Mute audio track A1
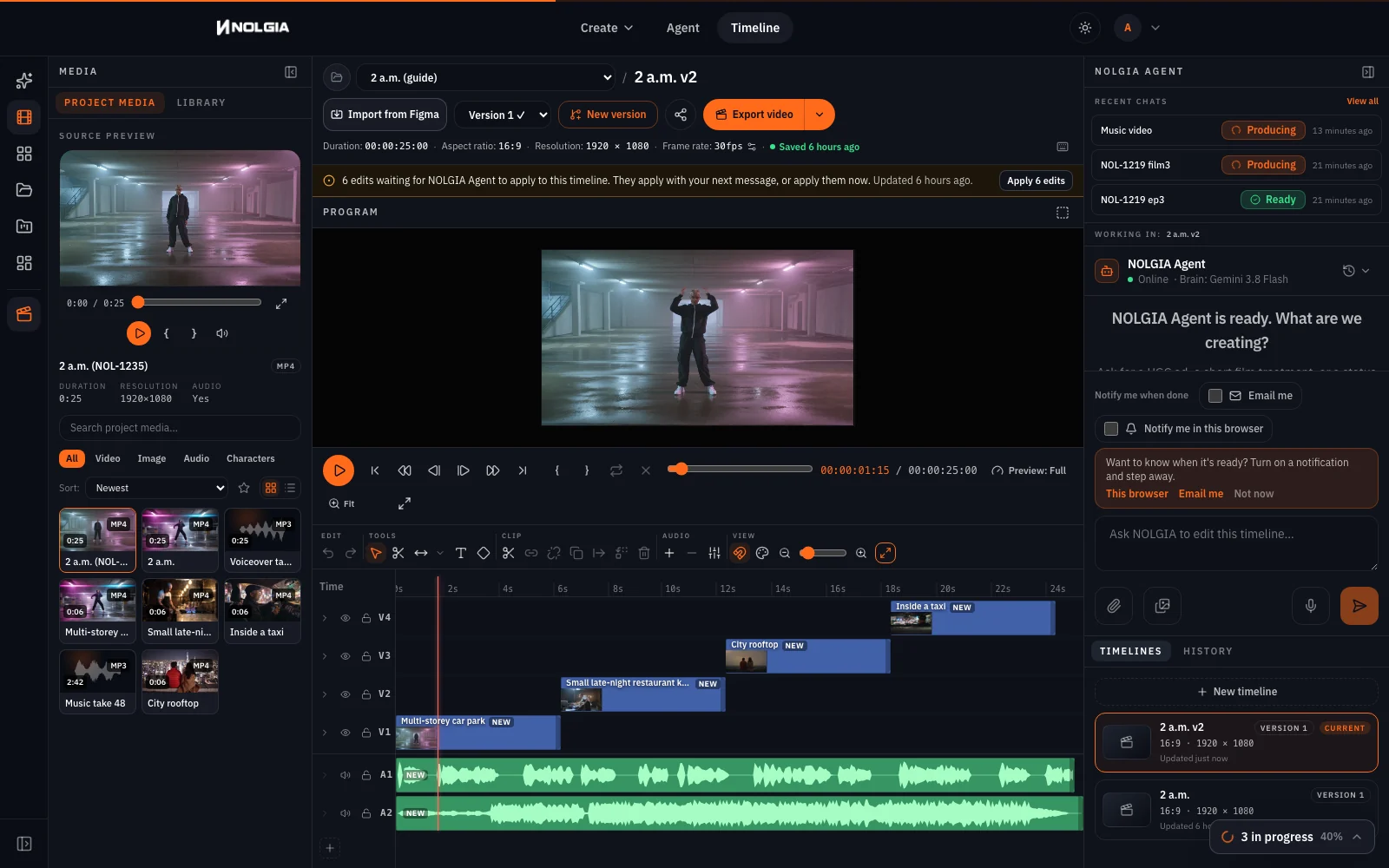This screenshot has height=868, width=1389. pos(346,775)
